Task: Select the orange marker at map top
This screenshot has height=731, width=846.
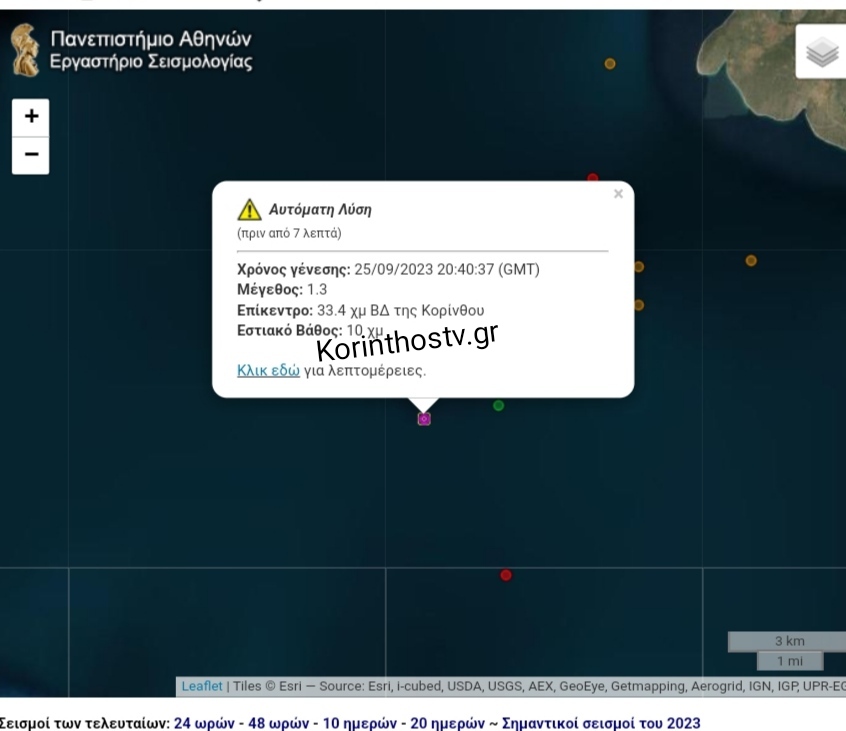Action: (x=610, y=64)
